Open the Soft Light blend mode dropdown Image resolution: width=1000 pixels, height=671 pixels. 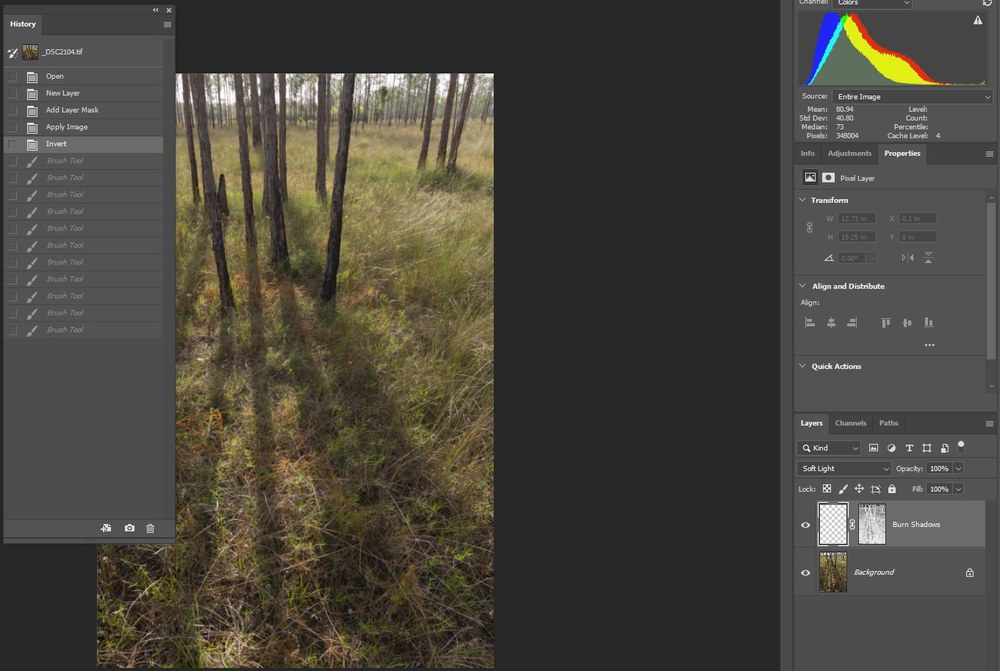(x=844, y=469)
